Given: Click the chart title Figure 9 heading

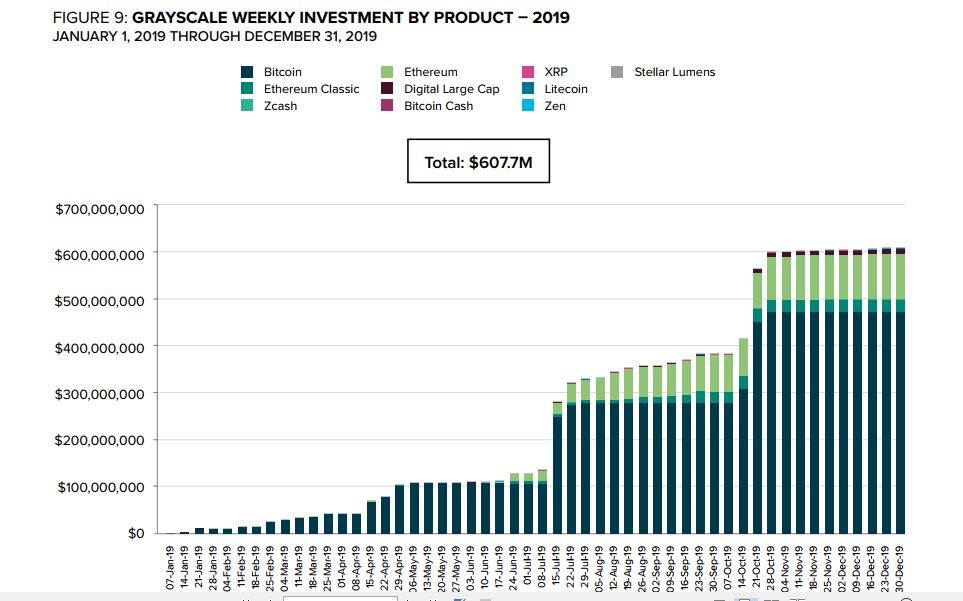Looking at the screenshot, I should 312,18.
